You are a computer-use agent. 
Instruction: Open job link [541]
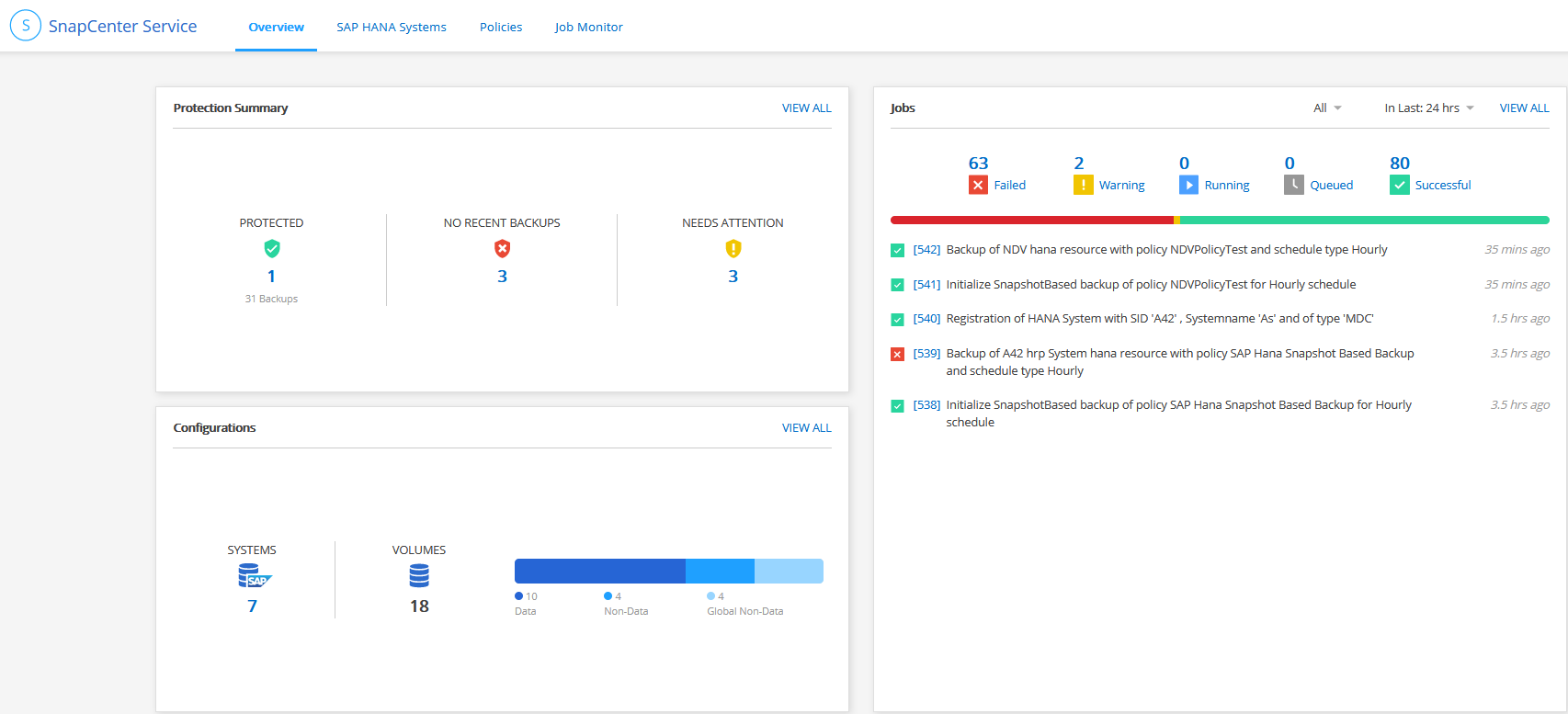point(926,285)
